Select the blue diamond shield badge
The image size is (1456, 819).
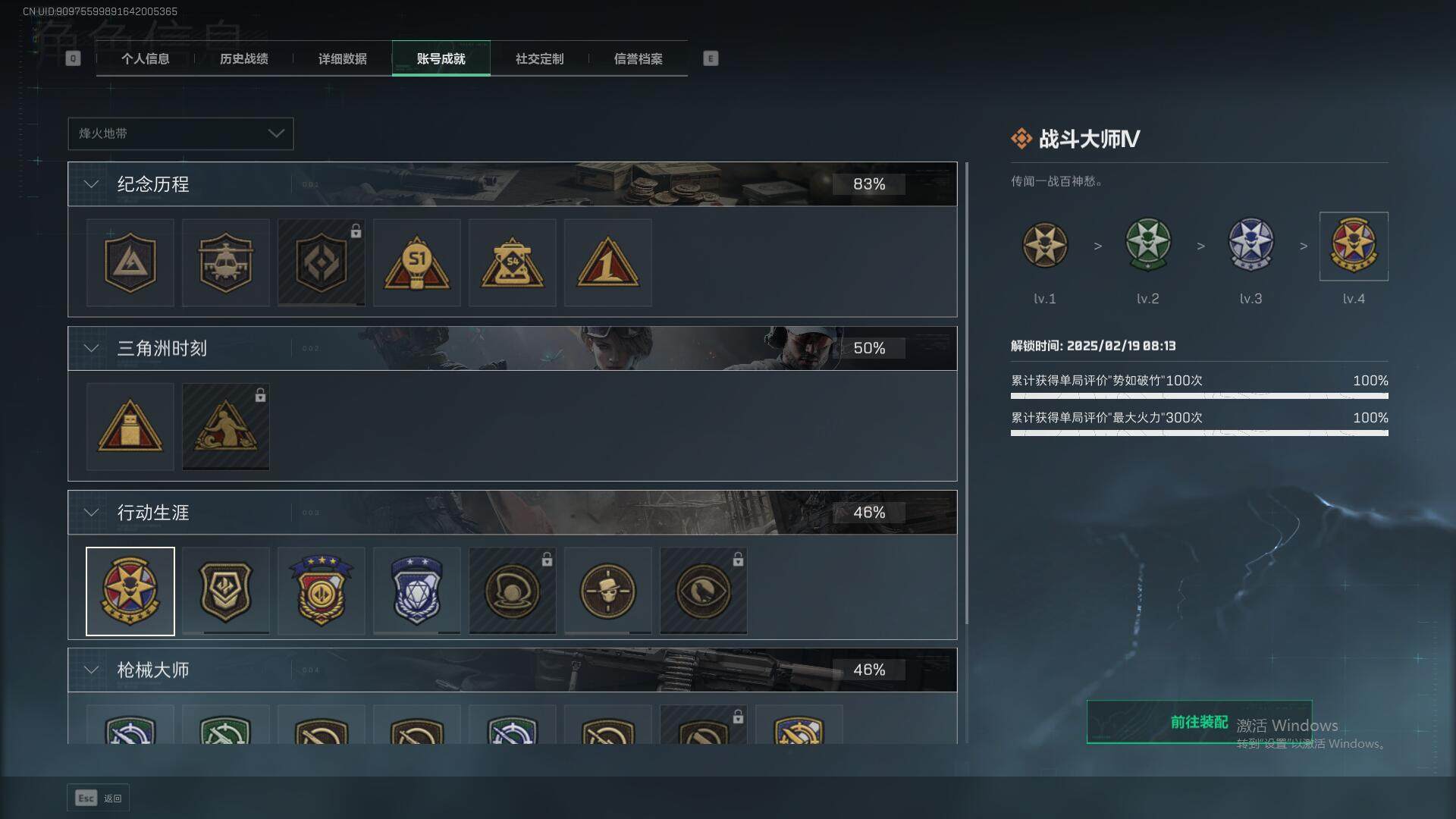[416, 591]
